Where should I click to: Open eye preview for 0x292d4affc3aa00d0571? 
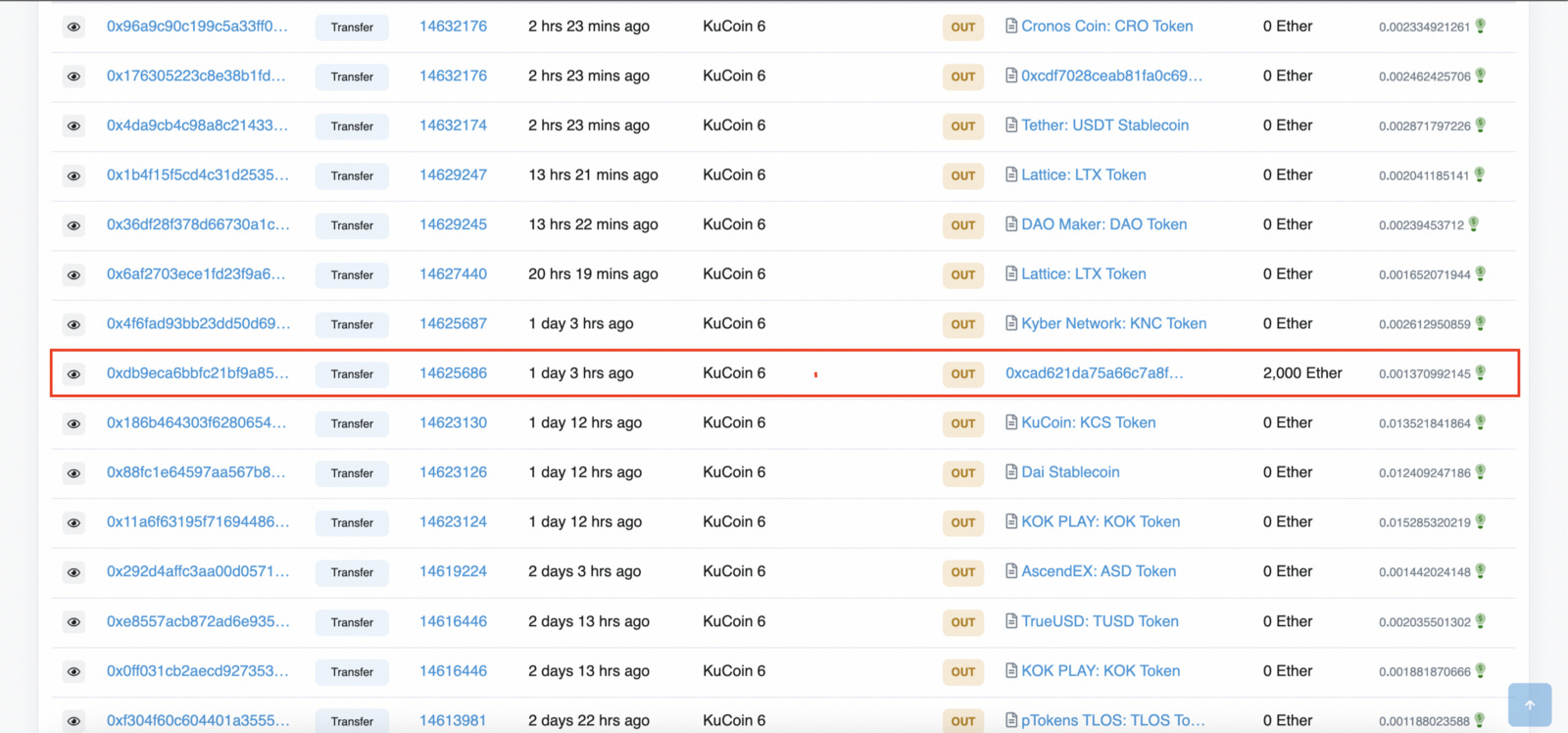click(x=73, y=572)
